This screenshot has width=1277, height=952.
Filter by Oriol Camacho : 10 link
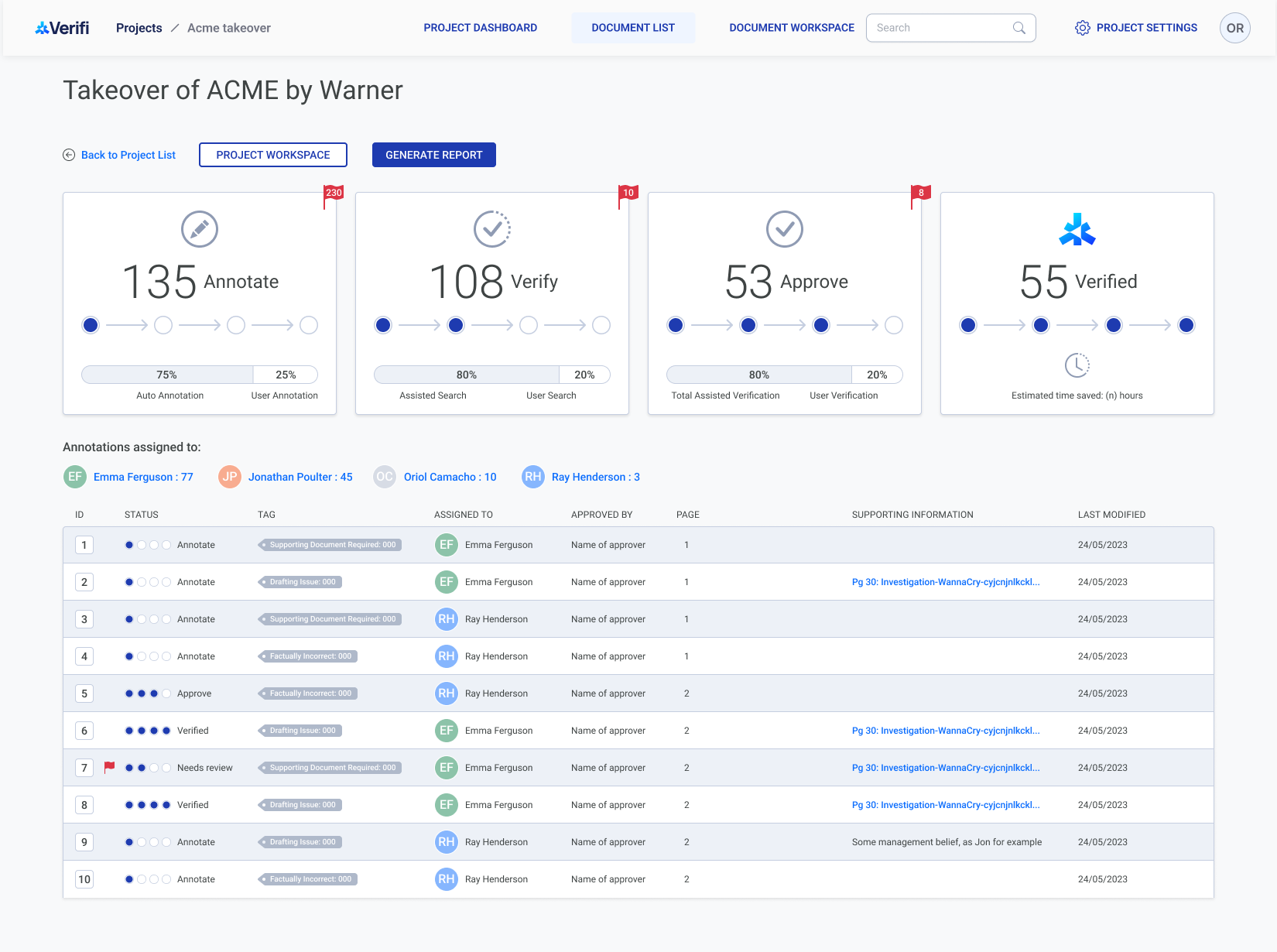pos(450,477)
